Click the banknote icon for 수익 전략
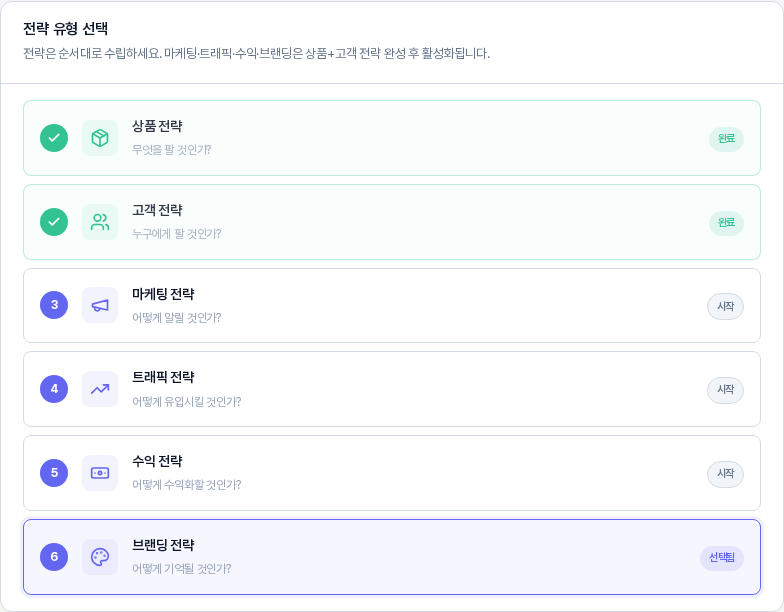This screenshot has height=612, width=784. click(100, 473)
